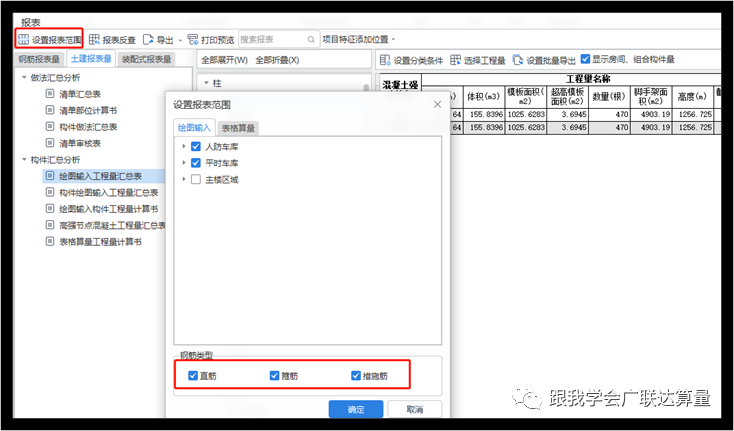
Task: Click 全部展开(W) button
Action: 224,60
